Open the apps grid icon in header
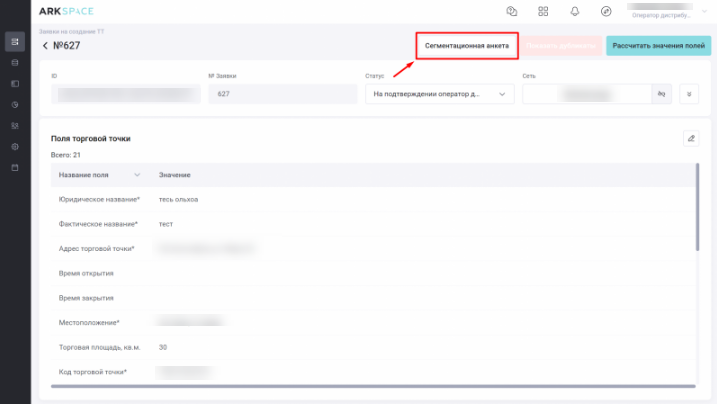The image size is (717, 407). [543, 12]
